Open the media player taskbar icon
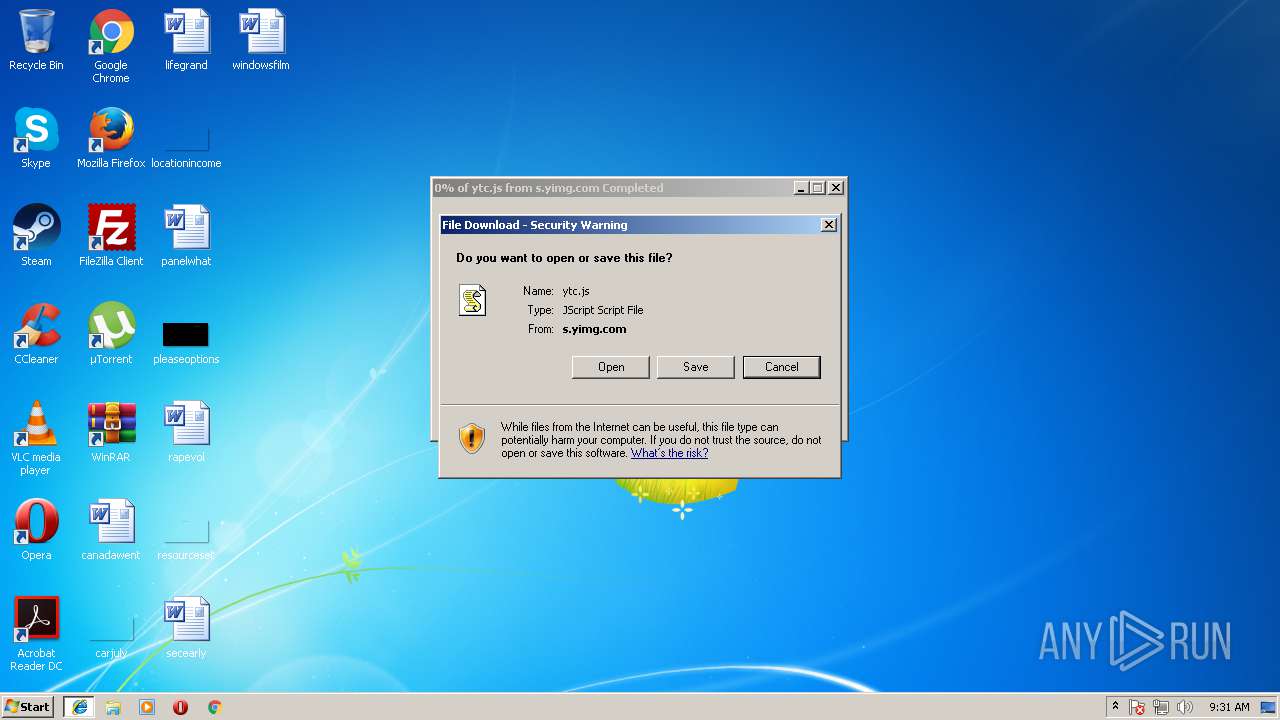Viewport: 1280px width, 720px height. tap(147, 707)
